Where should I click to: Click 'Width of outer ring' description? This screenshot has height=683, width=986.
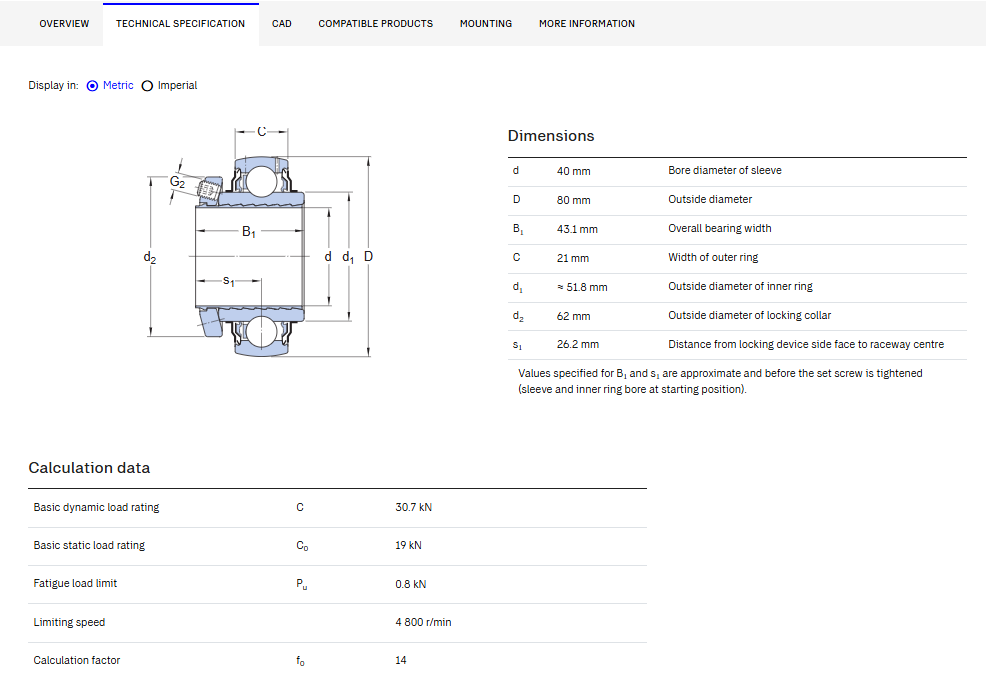tap(713, 257)
